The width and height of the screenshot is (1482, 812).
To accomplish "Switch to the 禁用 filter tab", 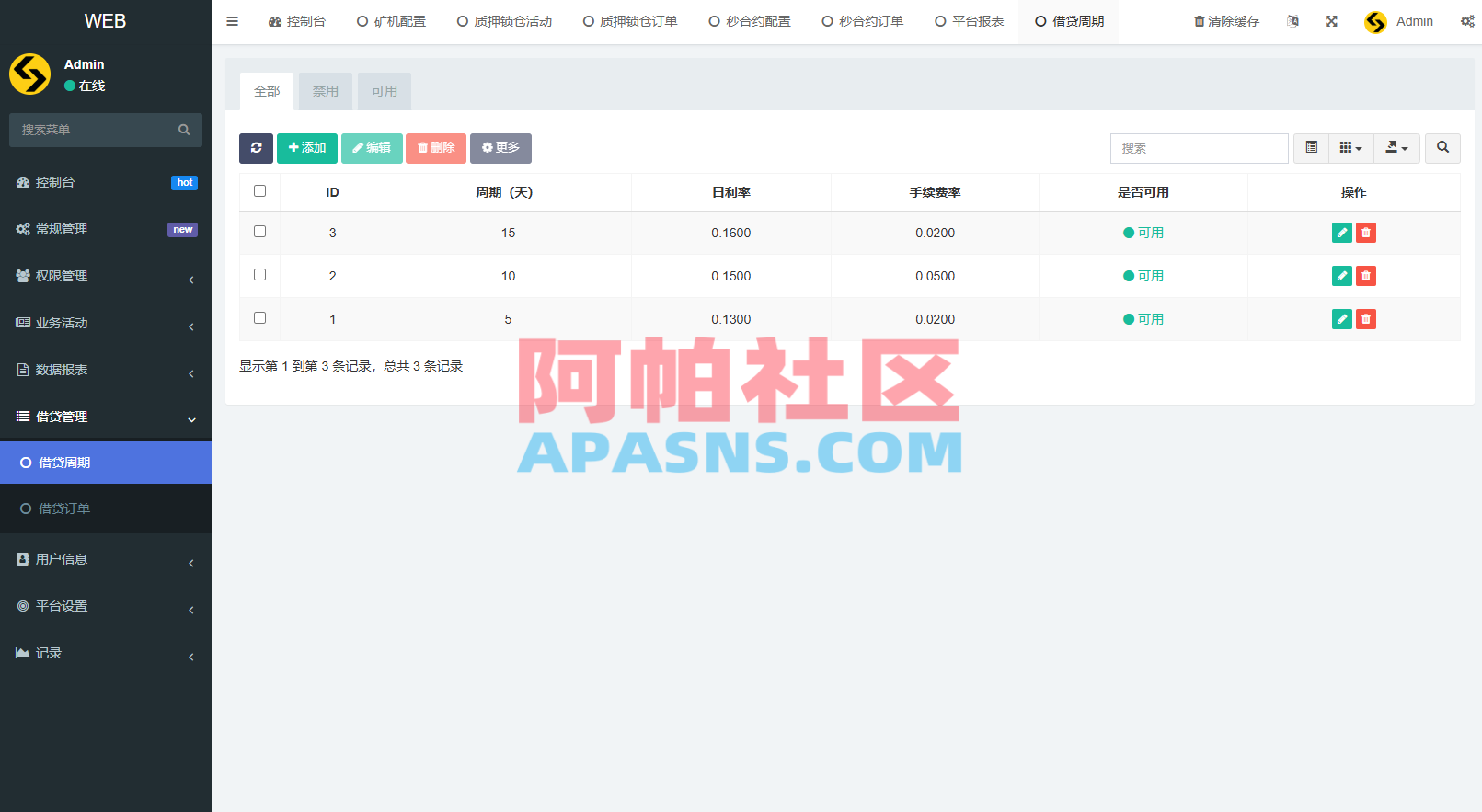I will pos(325,91).
